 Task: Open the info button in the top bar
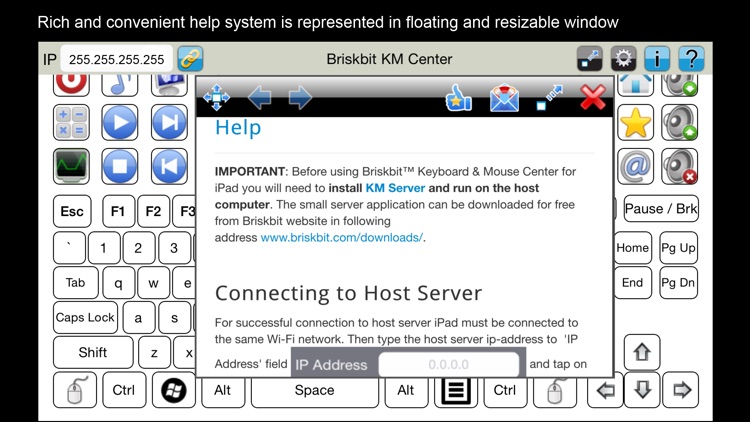657,59
